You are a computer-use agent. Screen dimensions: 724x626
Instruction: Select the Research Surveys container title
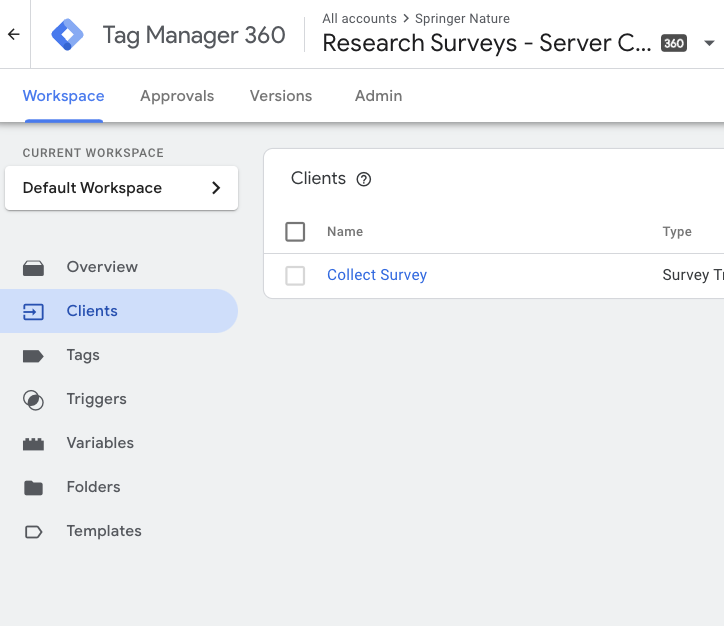(487, 43)
